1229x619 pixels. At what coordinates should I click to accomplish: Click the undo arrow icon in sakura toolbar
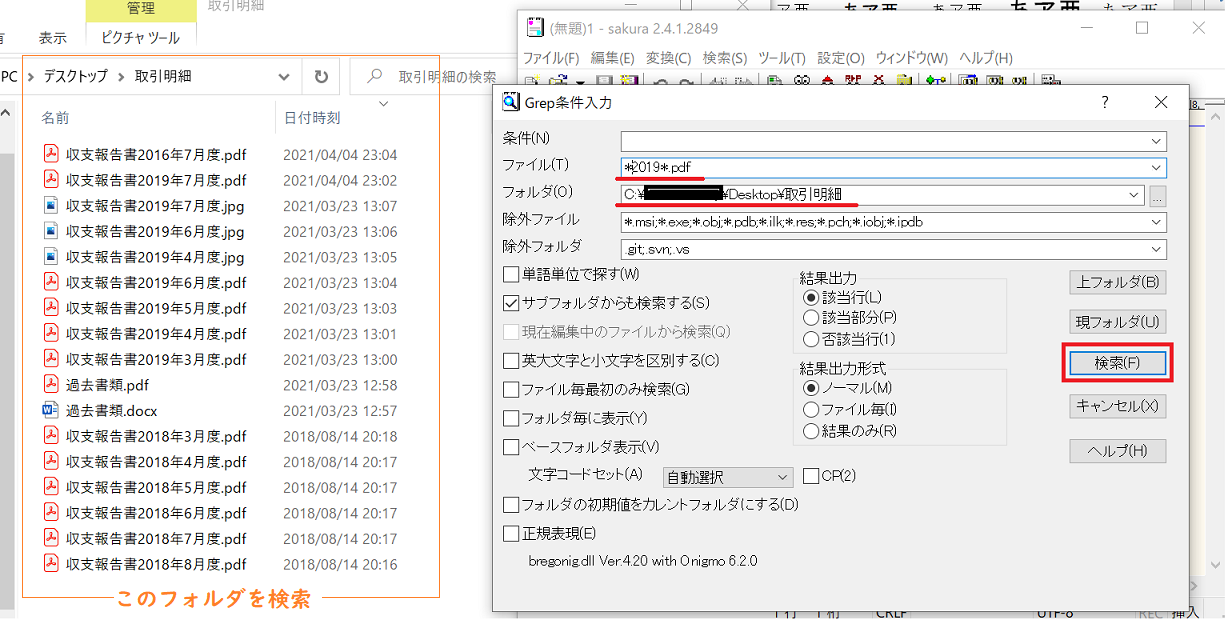coord(661,80)
